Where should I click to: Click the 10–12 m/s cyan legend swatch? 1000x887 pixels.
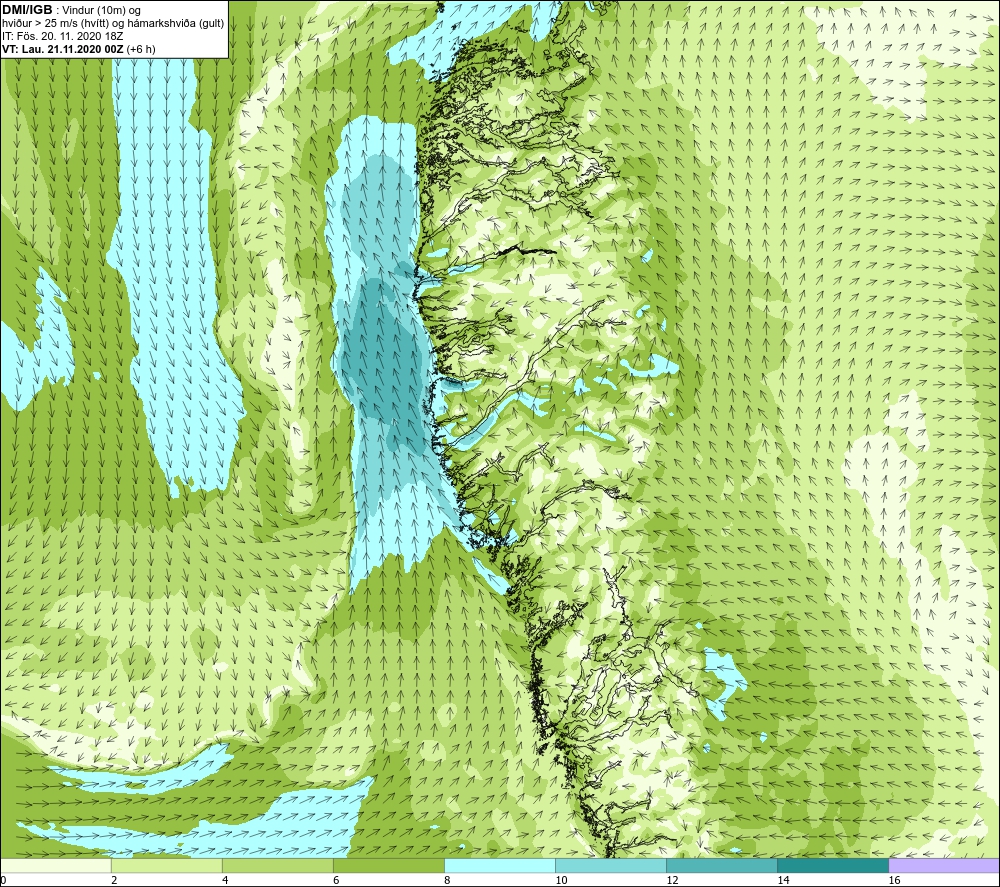coord(610,866)
